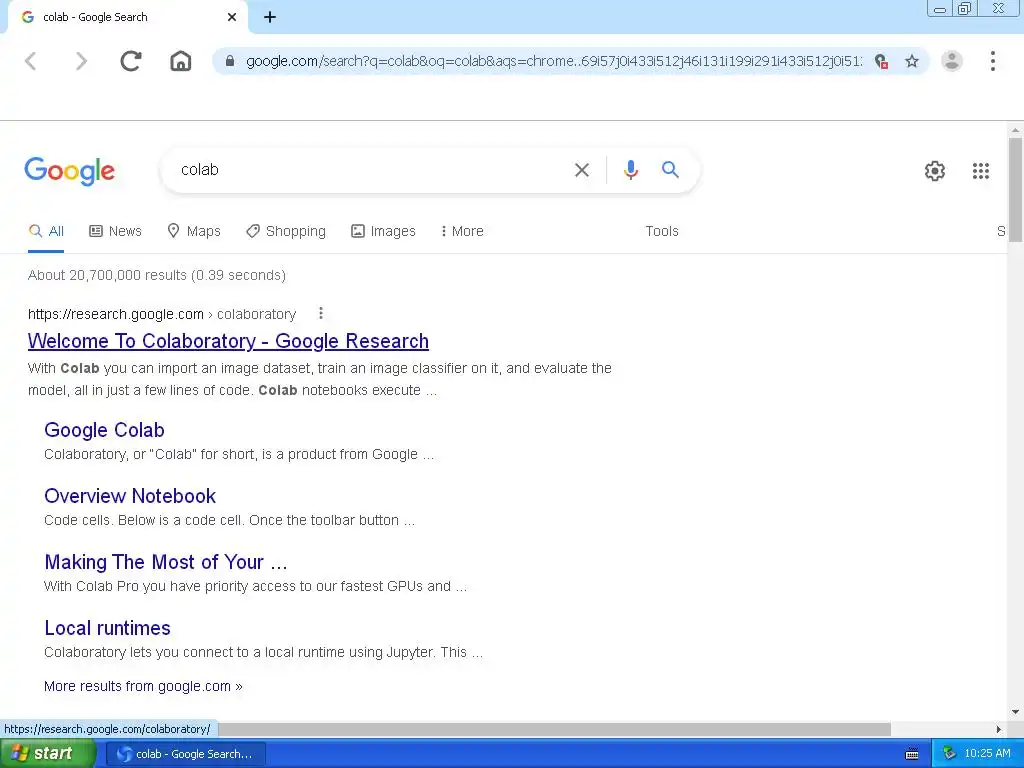Open Google quick settings gear
1024x768 pixels.
pyautogui.click(x=935, y=171)
